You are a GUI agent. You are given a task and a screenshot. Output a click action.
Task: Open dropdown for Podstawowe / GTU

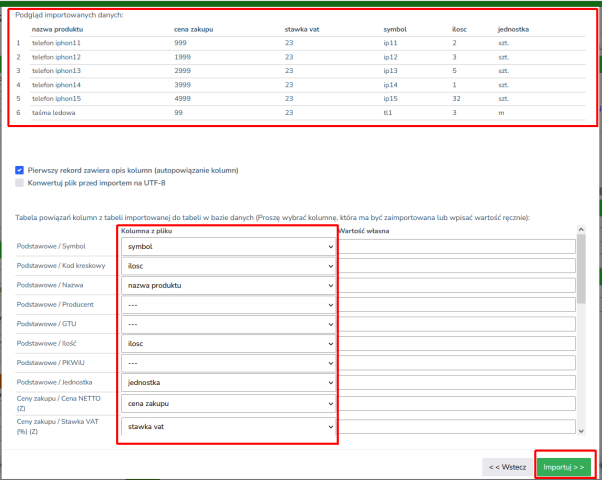(x=228, y=324)
